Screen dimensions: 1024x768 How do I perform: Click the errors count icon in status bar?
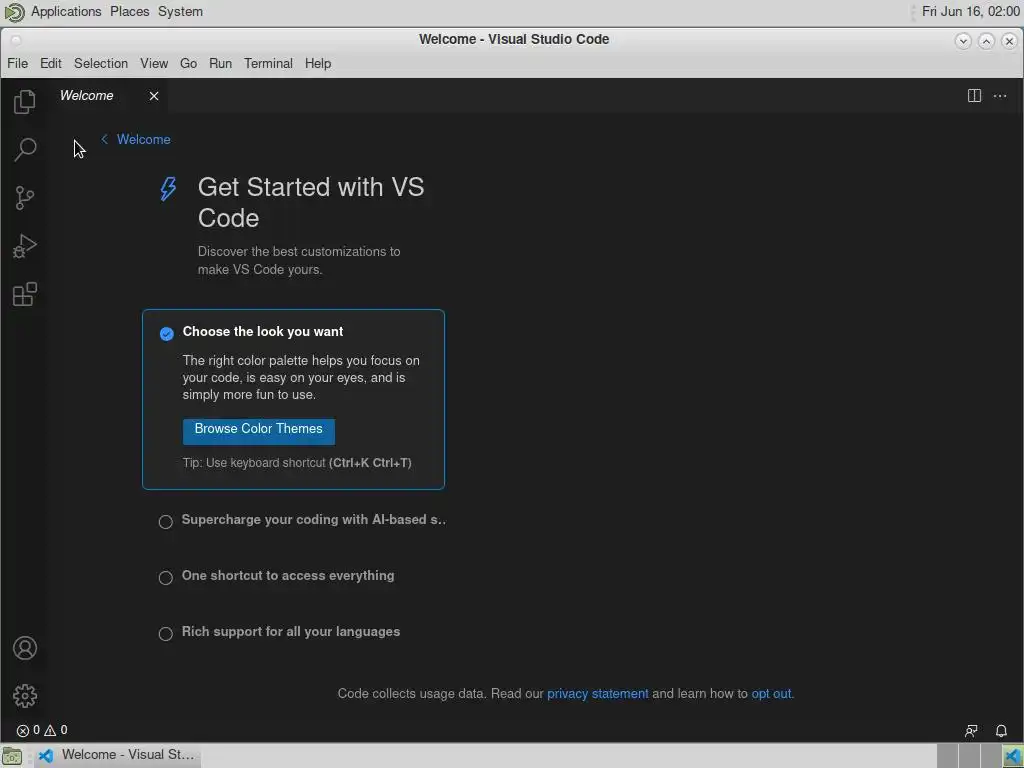click(x=23, y=730)
